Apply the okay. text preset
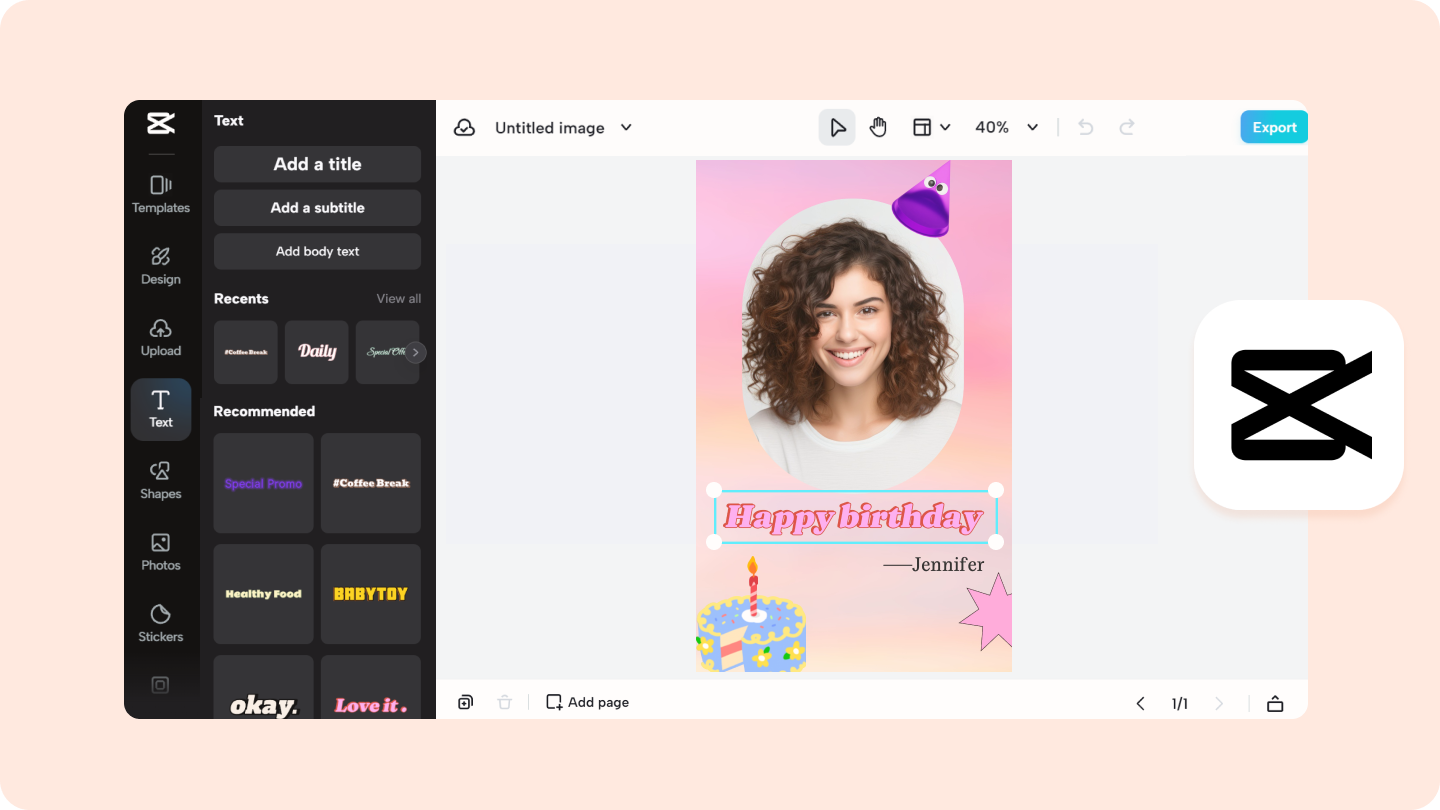The height and width of the screenshot is (810, 1440). (264, 688)
